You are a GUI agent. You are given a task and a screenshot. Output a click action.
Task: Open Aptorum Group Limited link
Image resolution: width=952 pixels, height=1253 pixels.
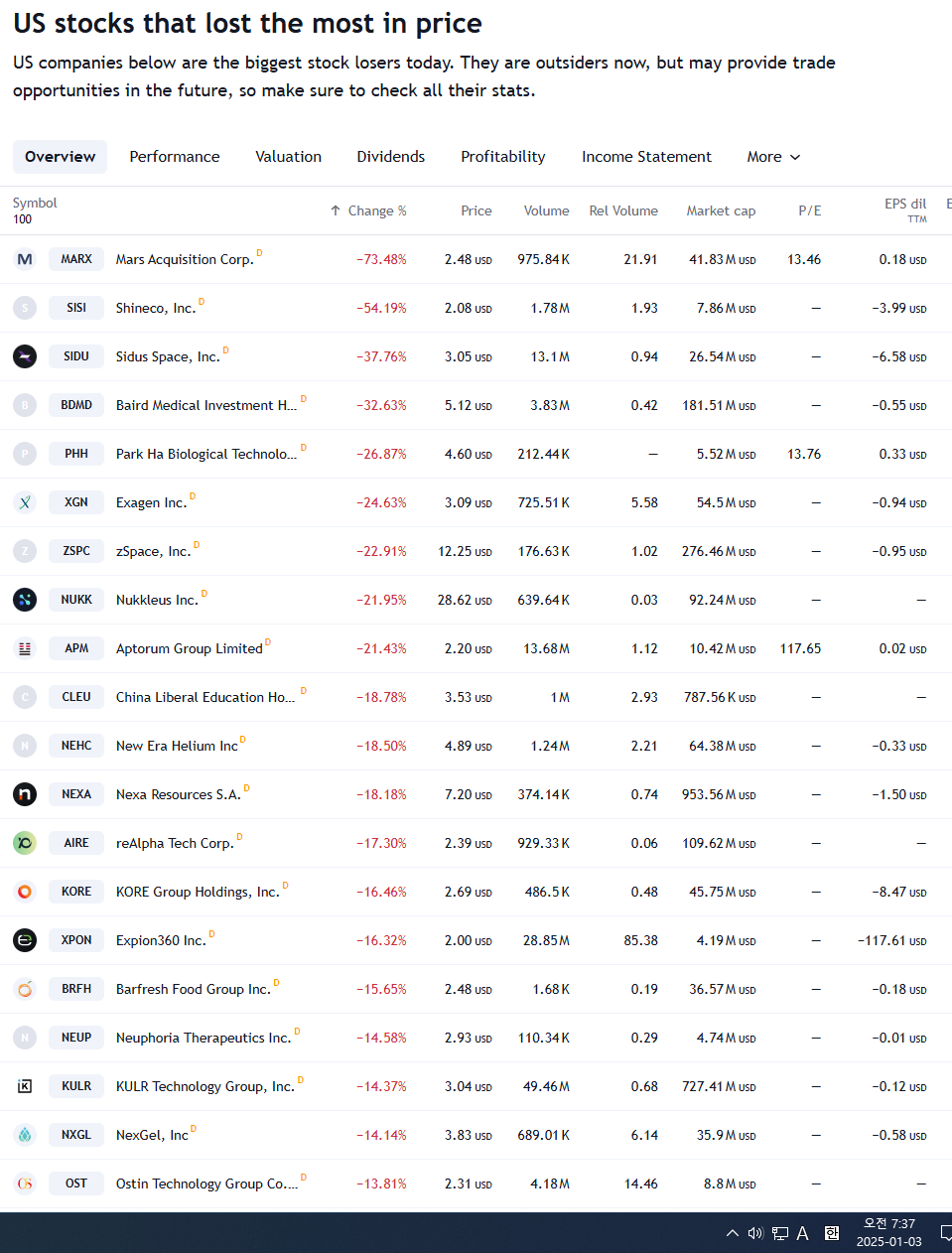pyautogui.click(x=190, y=648)
